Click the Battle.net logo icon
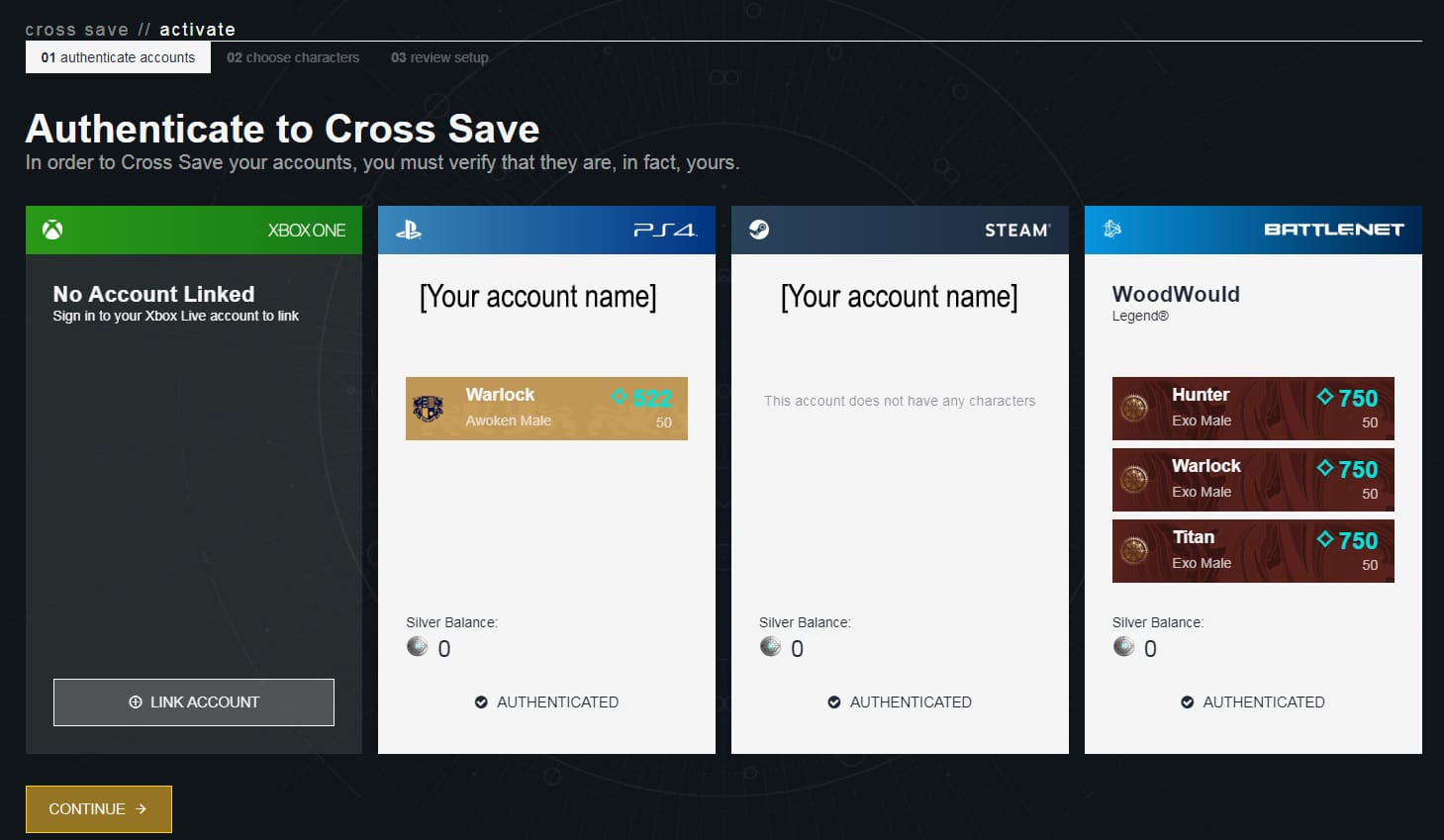The image size is (1444, 840). [x=1112, y=230]
